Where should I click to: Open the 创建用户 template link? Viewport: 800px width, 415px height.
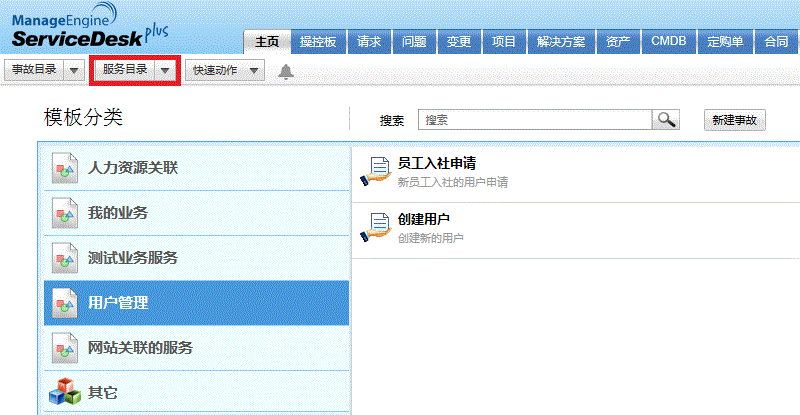[423, 219]
